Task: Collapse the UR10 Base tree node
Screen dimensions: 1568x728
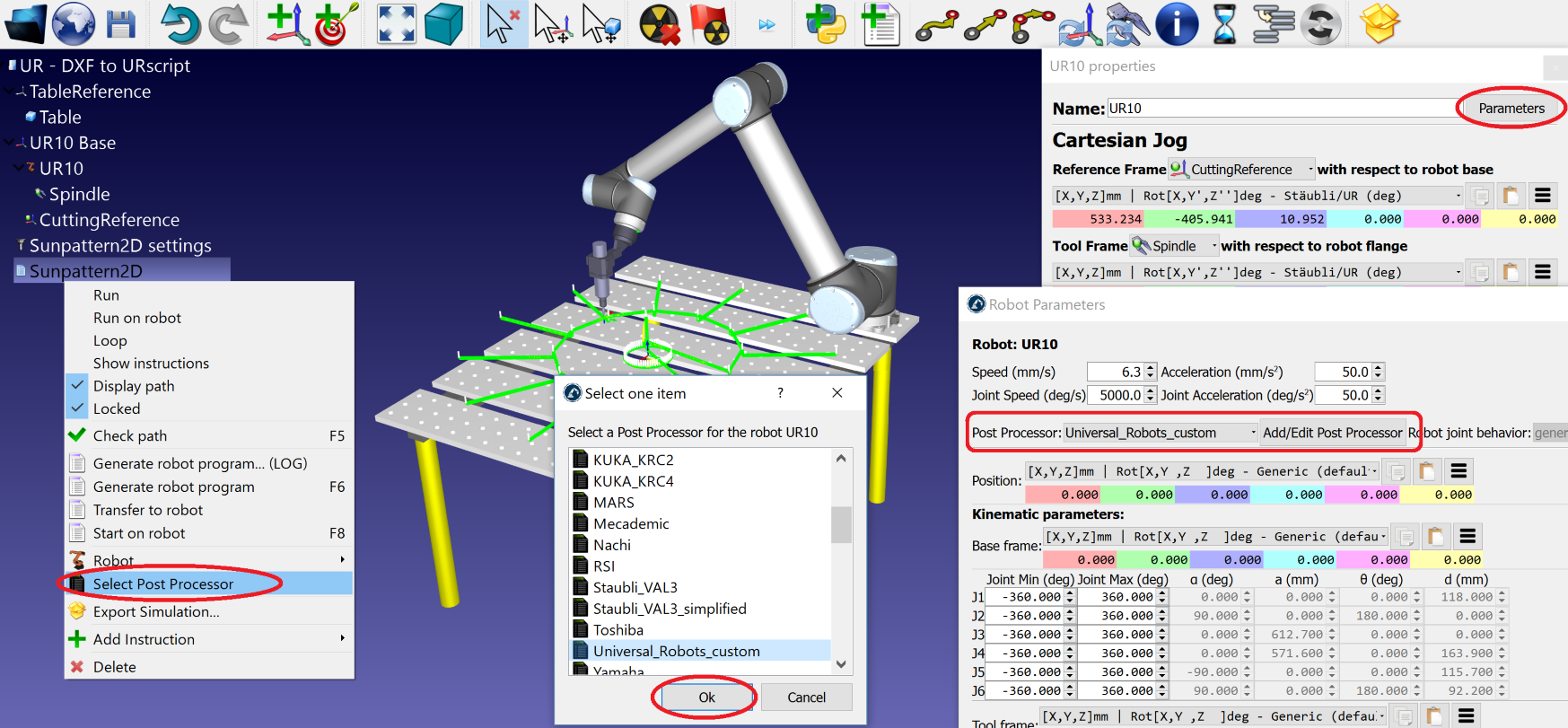Action: click(x=9, y=143)
